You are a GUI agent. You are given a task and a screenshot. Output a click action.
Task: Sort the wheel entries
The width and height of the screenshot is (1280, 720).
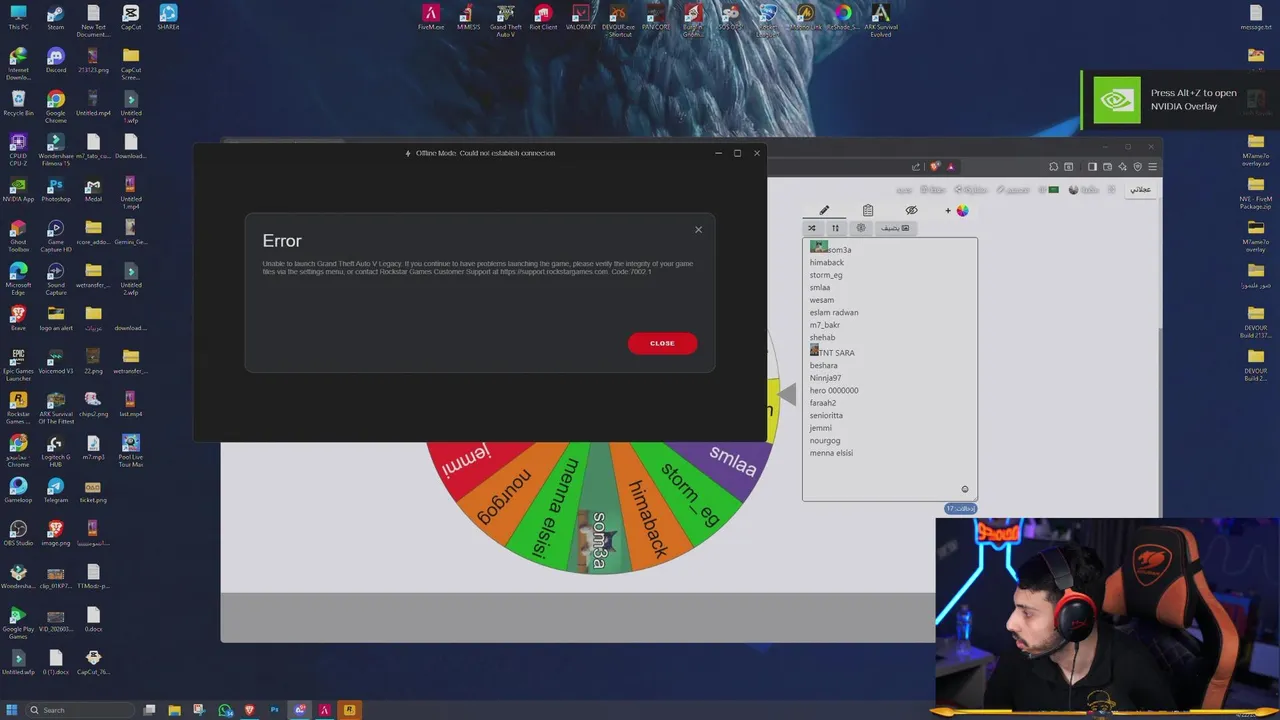(836, 228)
